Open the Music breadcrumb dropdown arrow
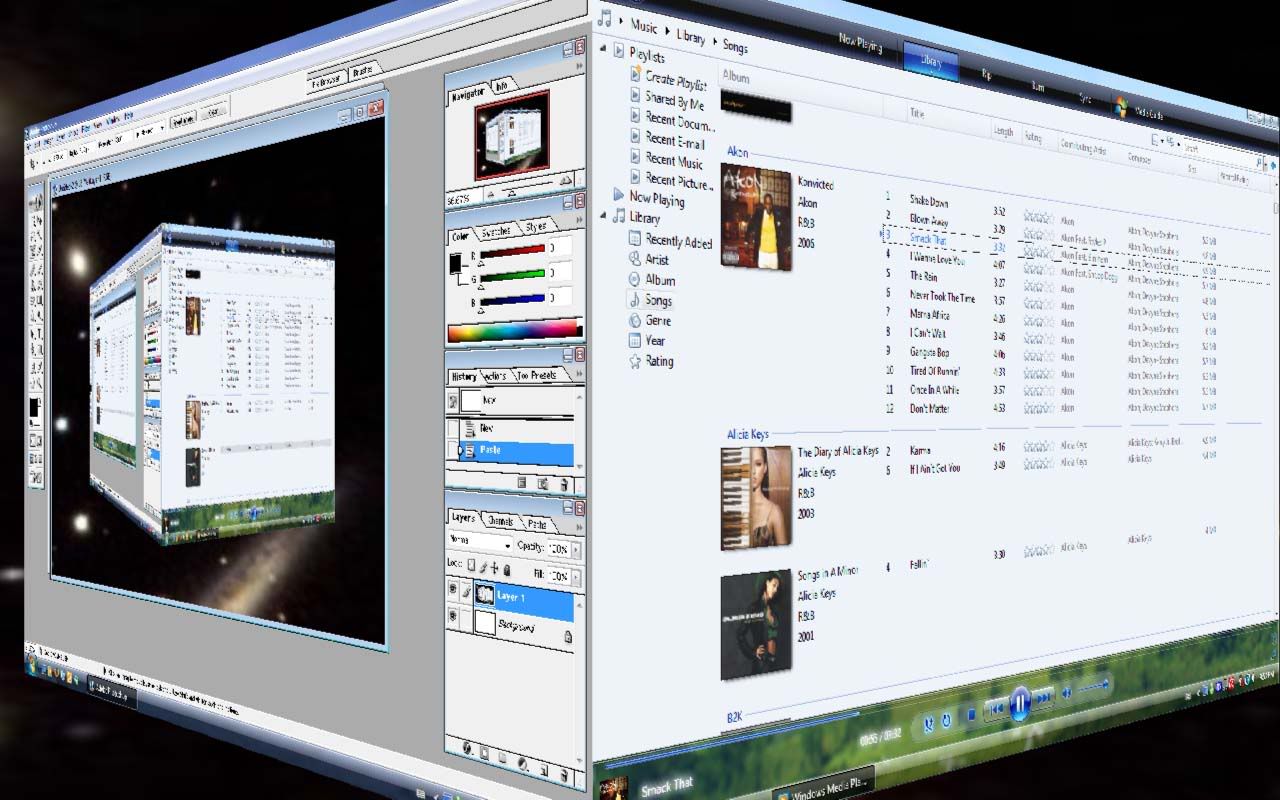Screen dimensions: 1280x800 667,31
